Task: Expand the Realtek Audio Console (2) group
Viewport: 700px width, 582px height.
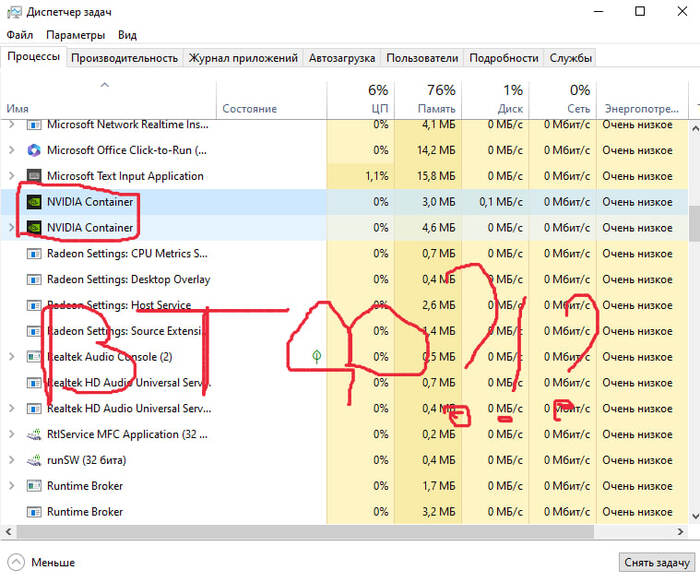Action: pos(12,357)
